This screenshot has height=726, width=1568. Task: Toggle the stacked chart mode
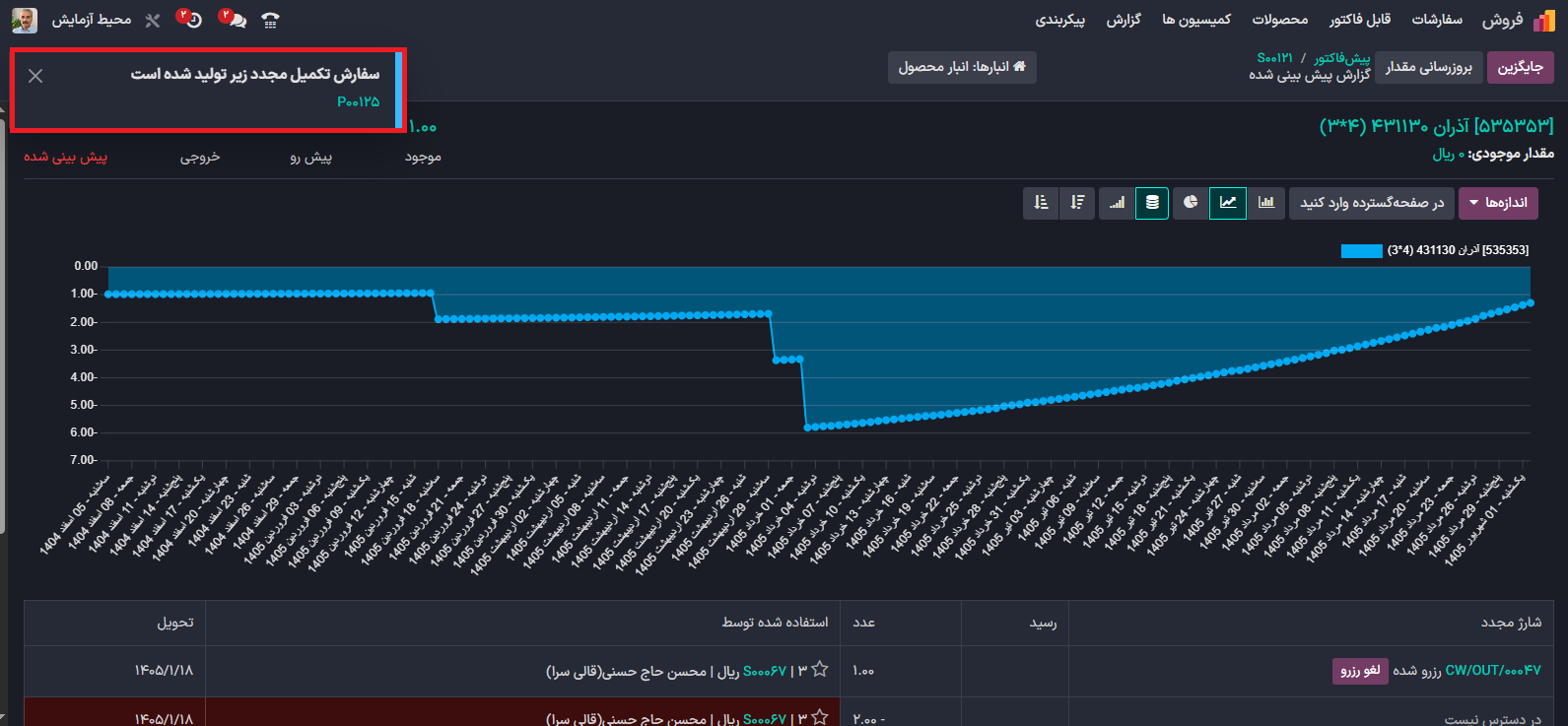[1152, 203]
